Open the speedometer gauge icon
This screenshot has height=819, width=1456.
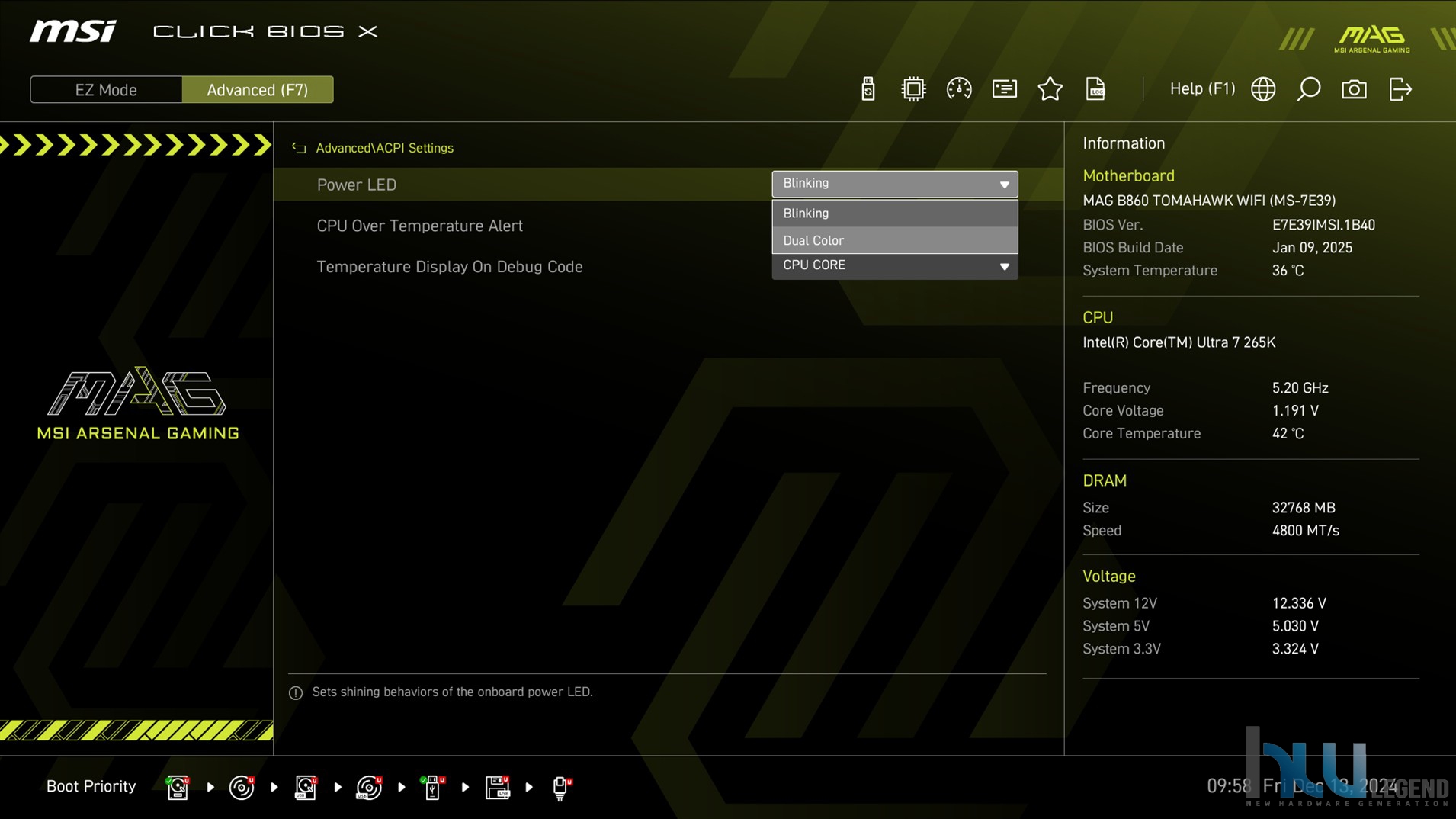point(959,89)
